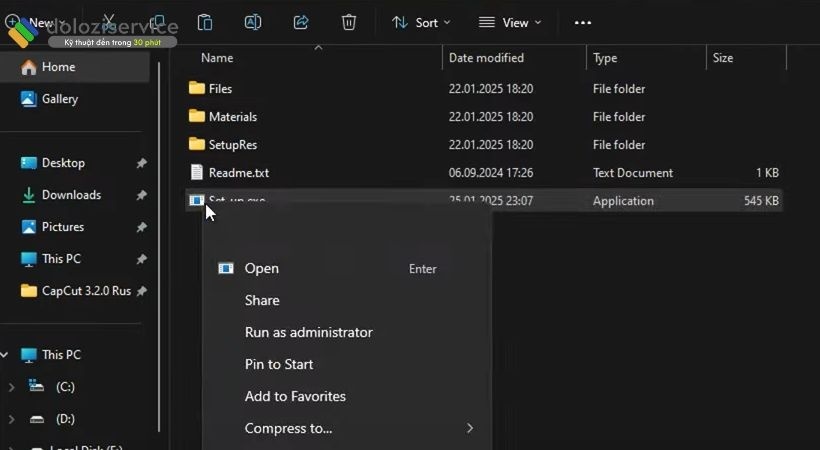Sort by the Type column header
The width and height of the screenshot is (820, 450).
(605, 58)
